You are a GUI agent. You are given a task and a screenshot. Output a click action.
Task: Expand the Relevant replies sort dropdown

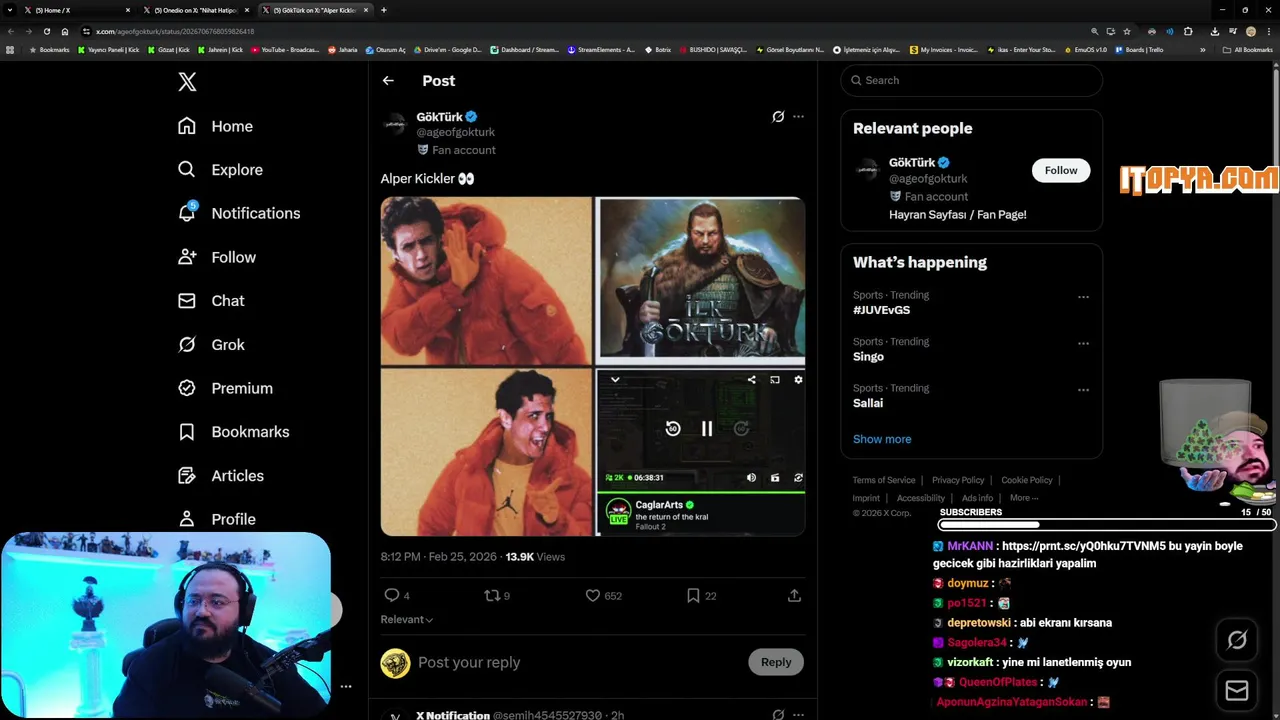407,620
